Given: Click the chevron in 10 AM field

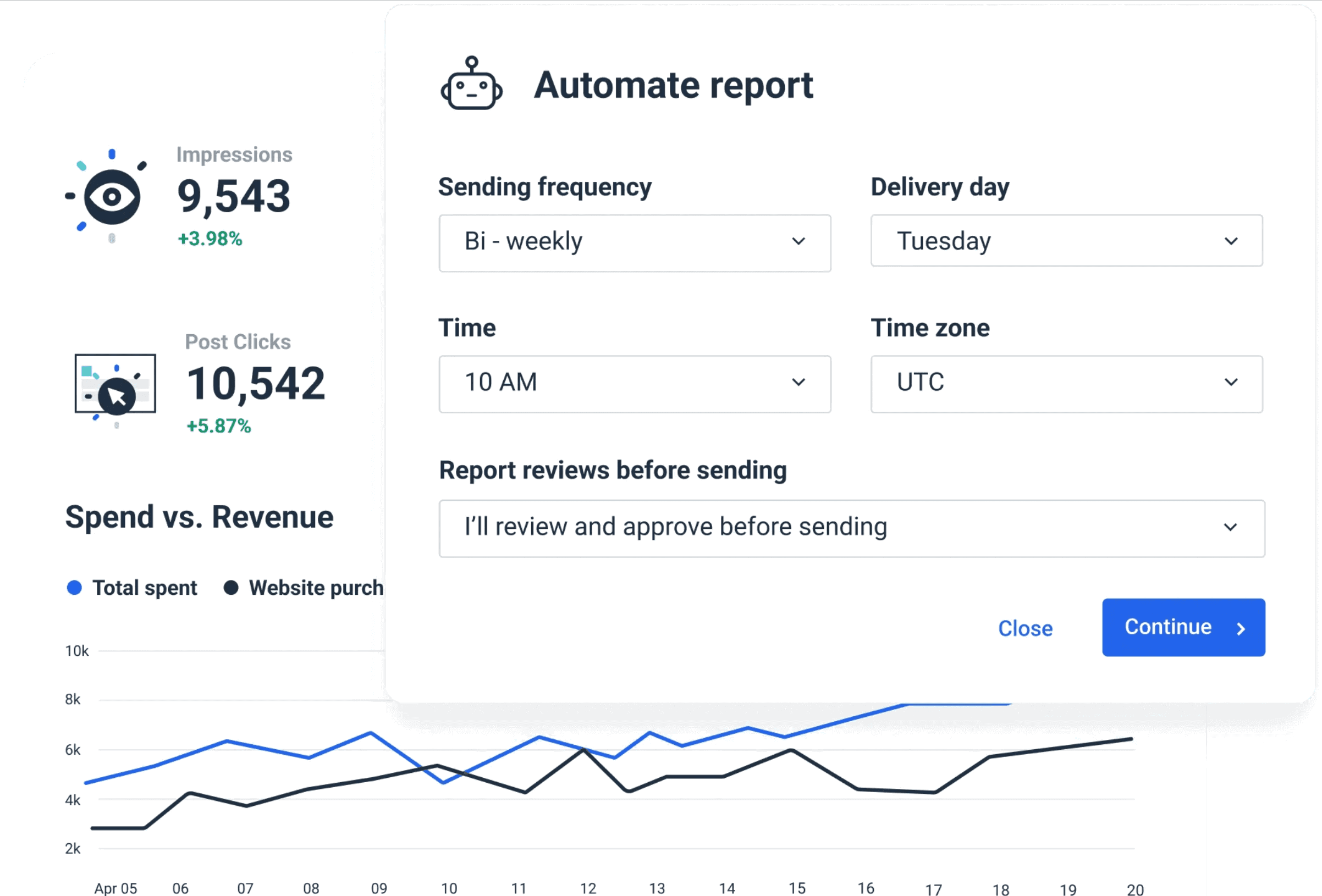Looking at the screenshot, I should 798,382.
